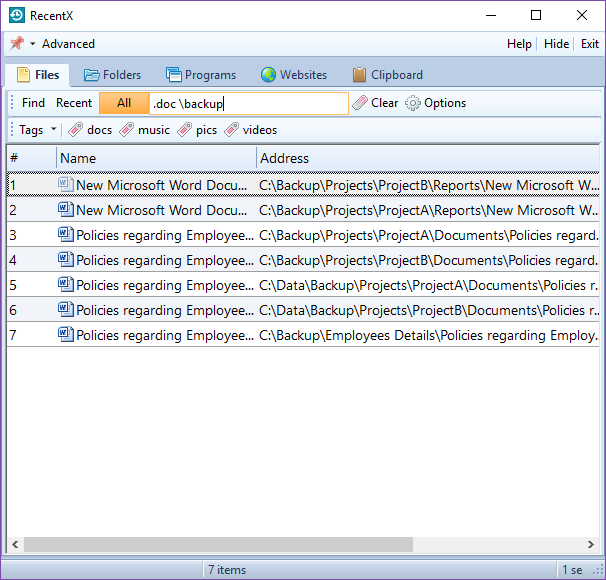The image size is (606, 580).
Task: Select the All filter mode
Action: [124, 103]
